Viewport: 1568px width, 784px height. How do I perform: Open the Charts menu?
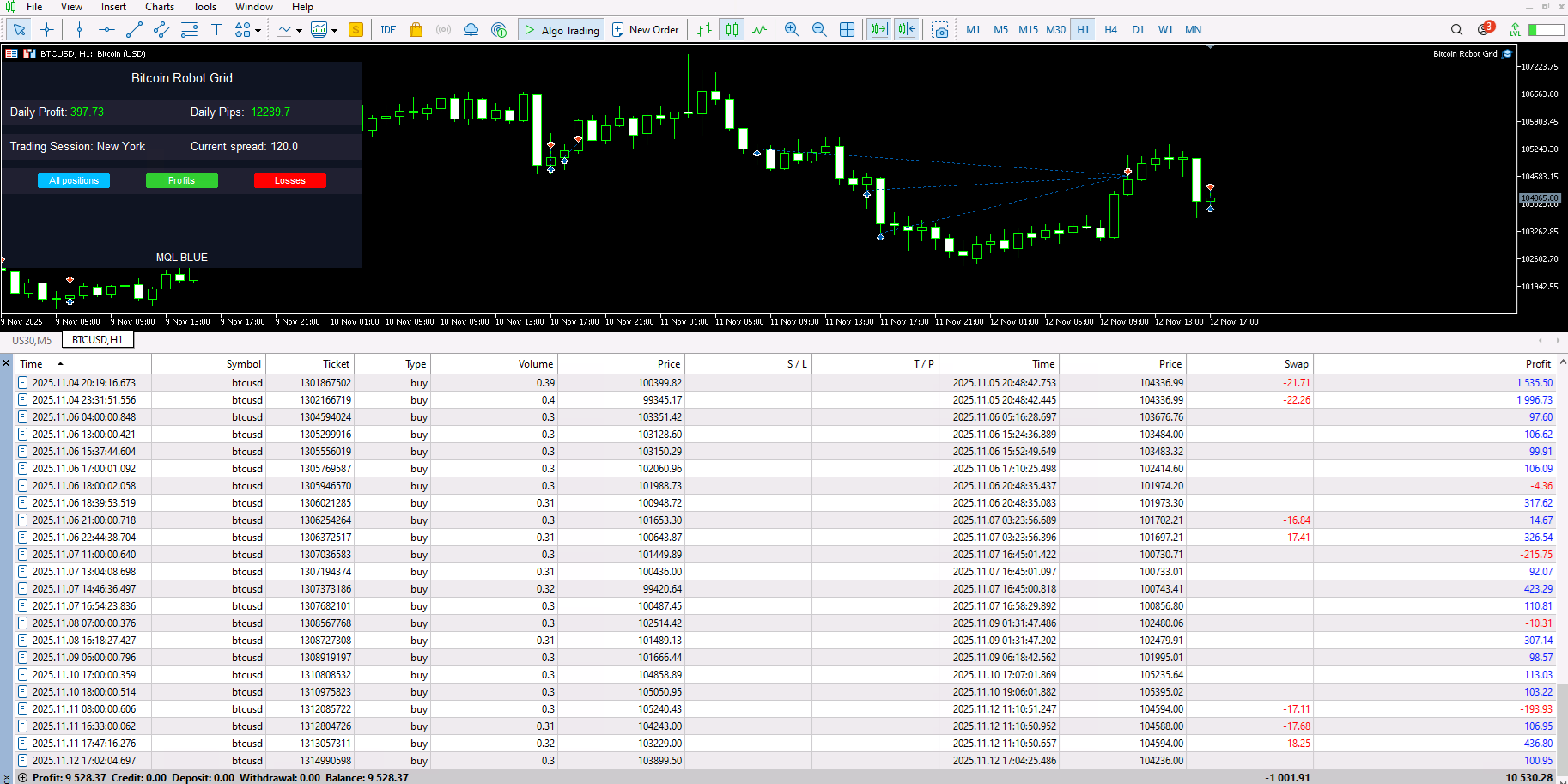click(160, 7)
